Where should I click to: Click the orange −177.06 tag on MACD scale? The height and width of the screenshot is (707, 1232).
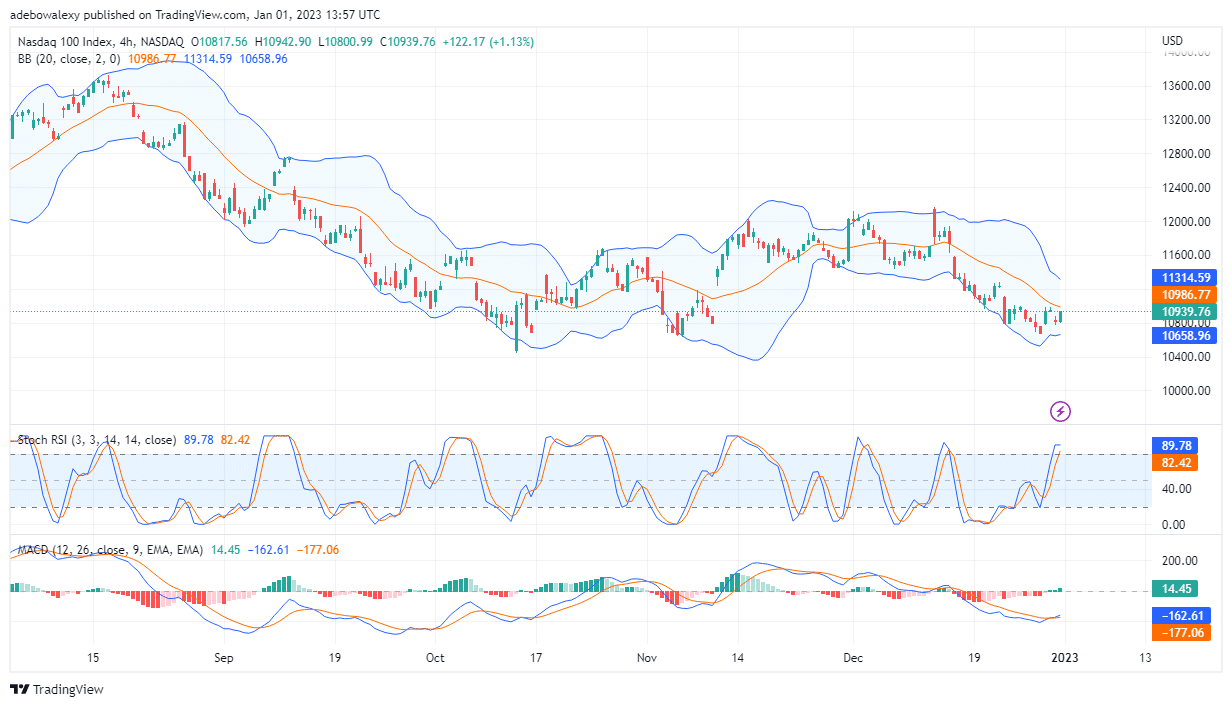[x=1182, y=632]
